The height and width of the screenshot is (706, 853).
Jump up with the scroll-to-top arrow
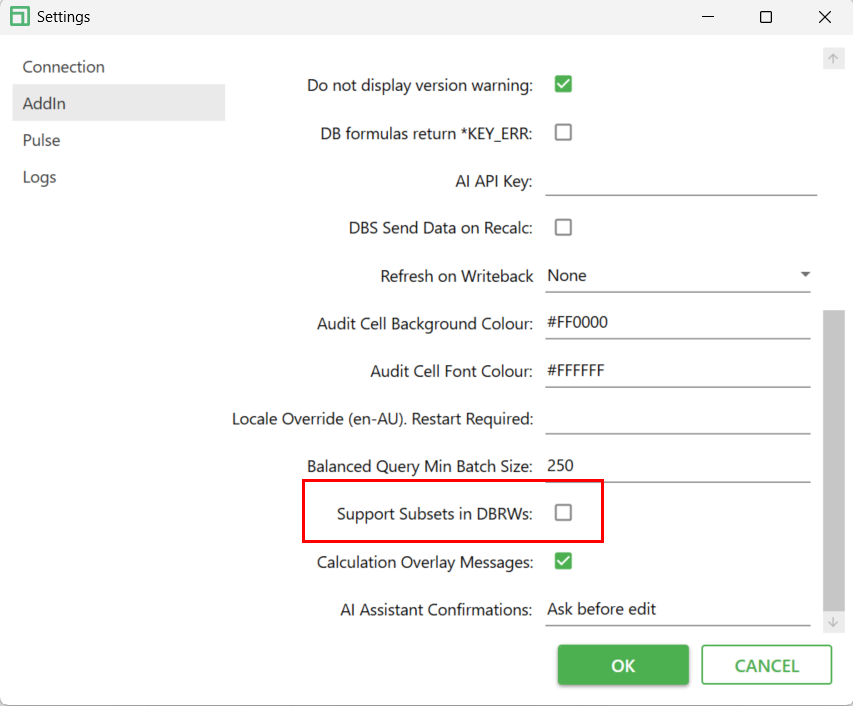click(833, 58)
